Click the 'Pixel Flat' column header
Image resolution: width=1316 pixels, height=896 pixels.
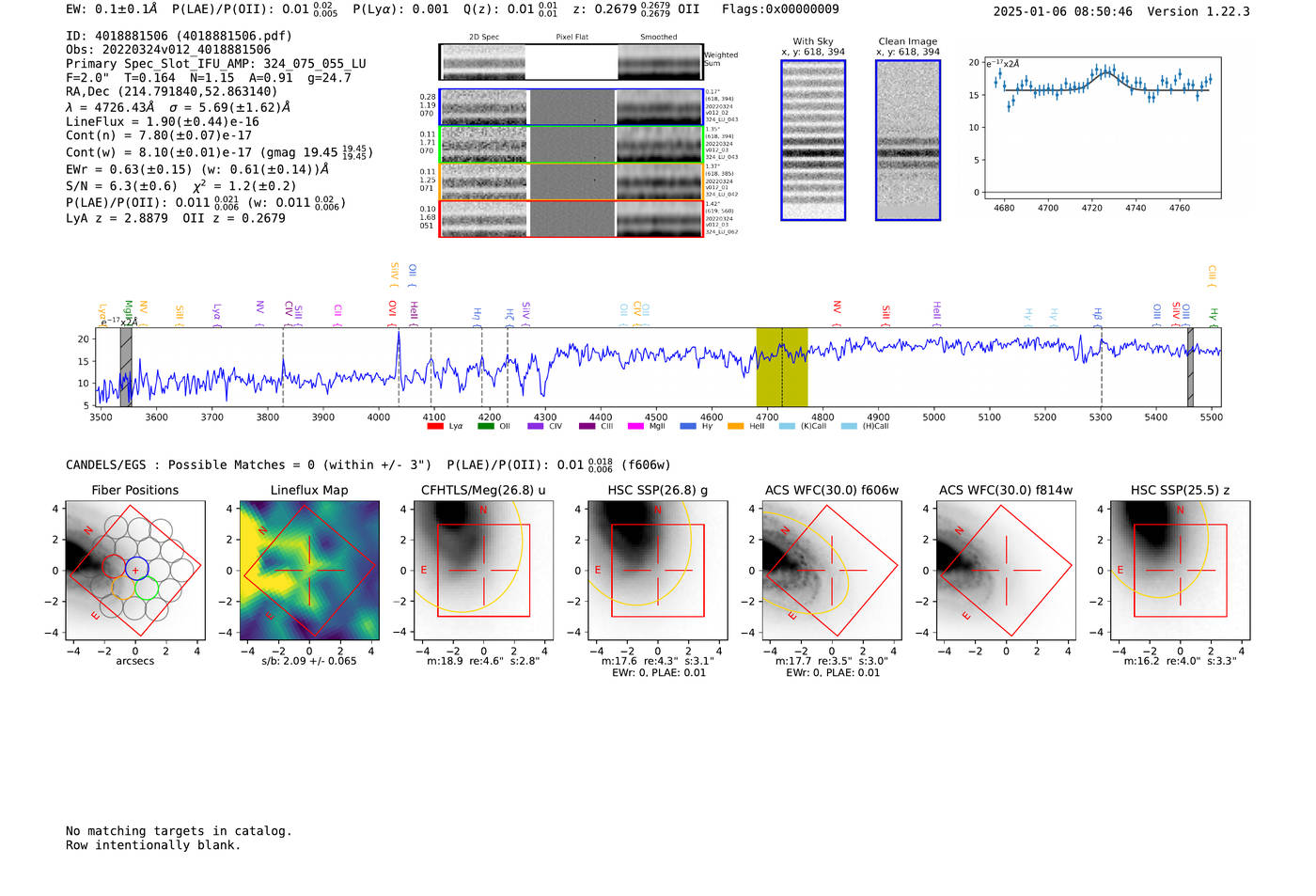[x=572, y=38]
